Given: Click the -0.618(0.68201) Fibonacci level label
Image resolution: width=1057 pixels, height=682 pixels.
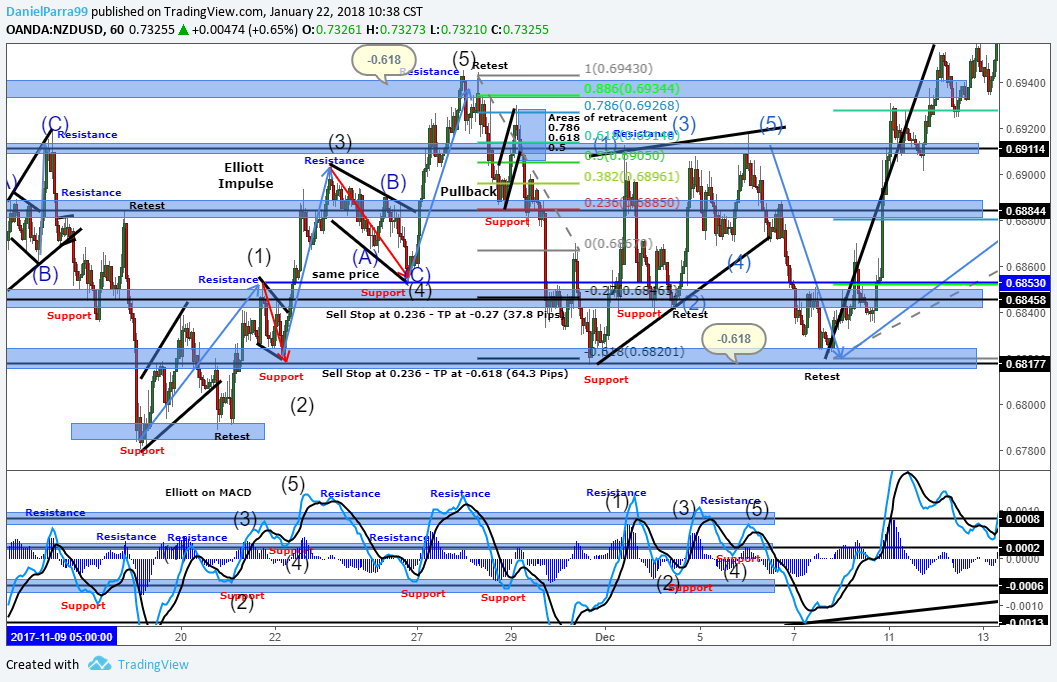Looking at the screenshot, I should click(634, 352).
